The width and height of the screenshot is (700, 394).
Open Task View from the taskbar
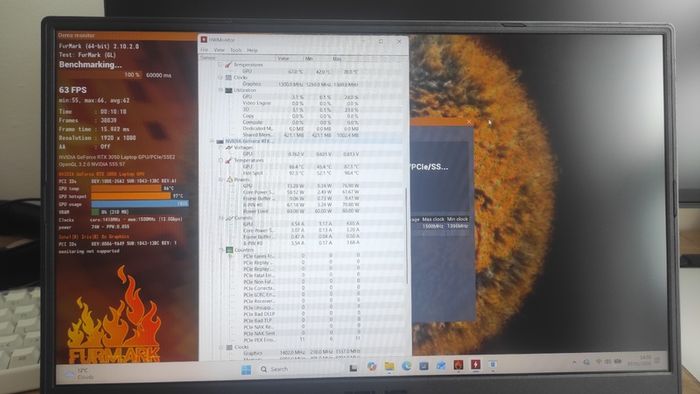pos(353,368)
